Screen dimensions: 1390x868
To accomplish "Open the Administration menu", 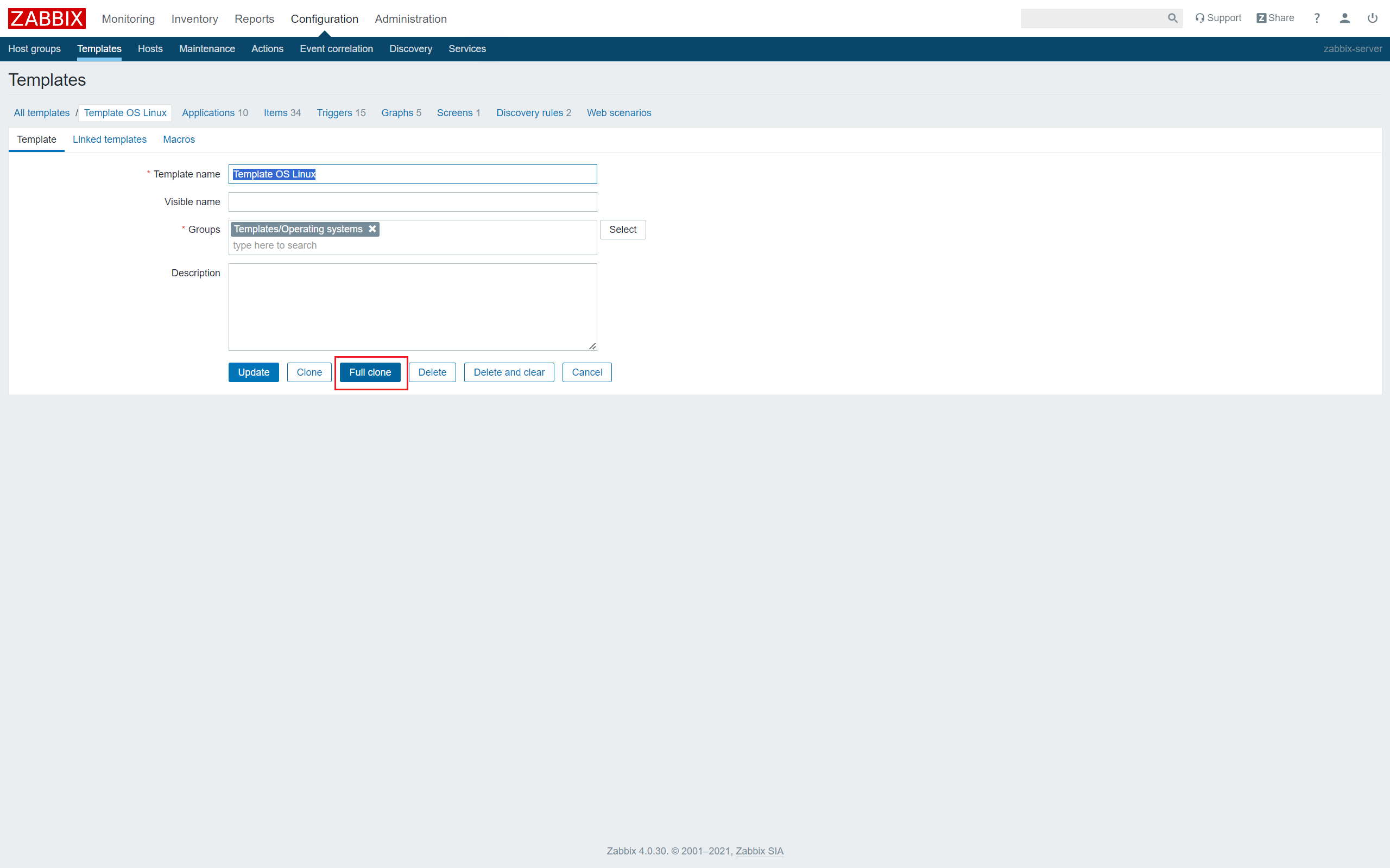I will (410, 19).
